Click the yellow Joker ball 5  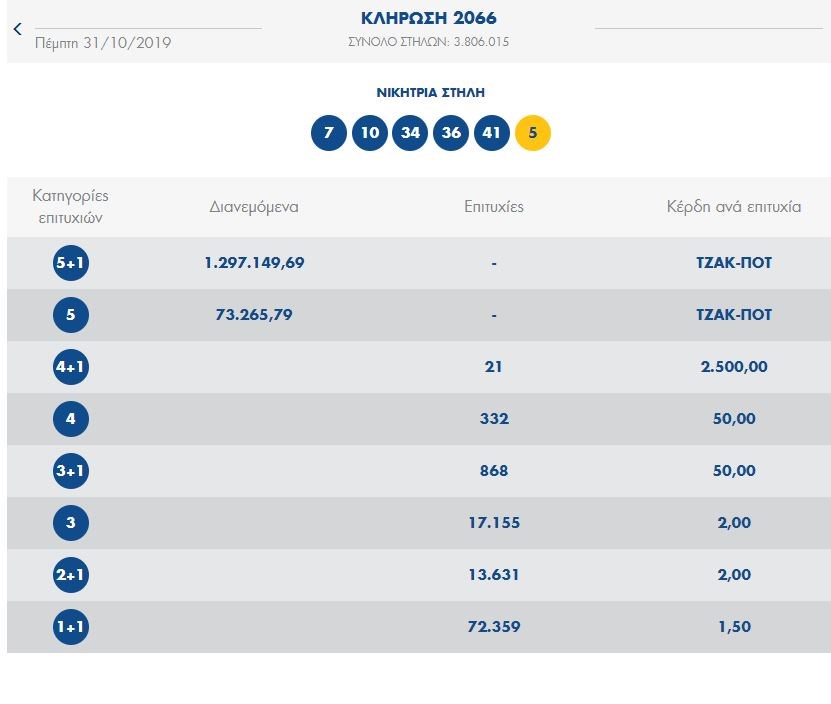[x=533, y=133]
